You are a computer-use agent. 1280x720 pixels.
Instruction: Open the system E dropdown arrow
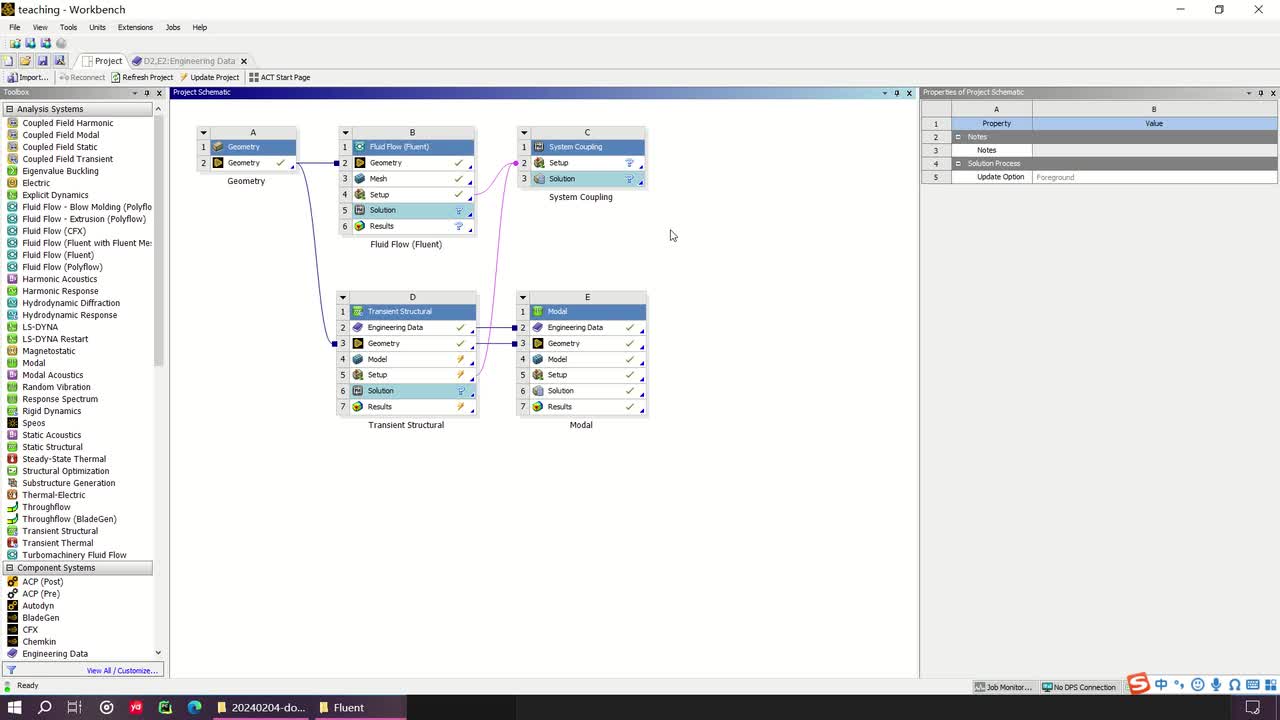(x=523, y=297)
